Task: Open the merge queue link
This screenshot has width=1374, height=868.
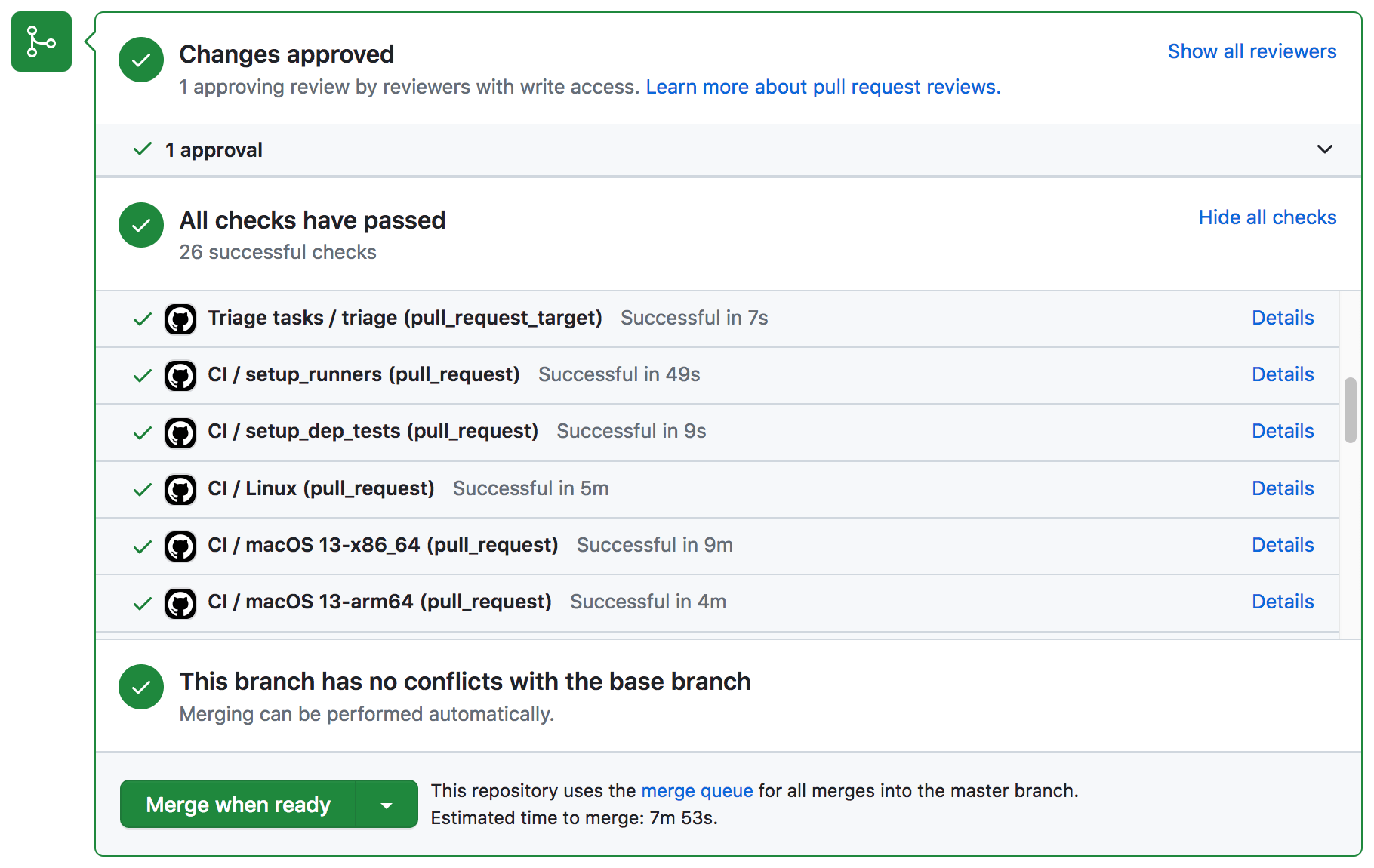Action: pyautogui.click(x=697, y=790)
